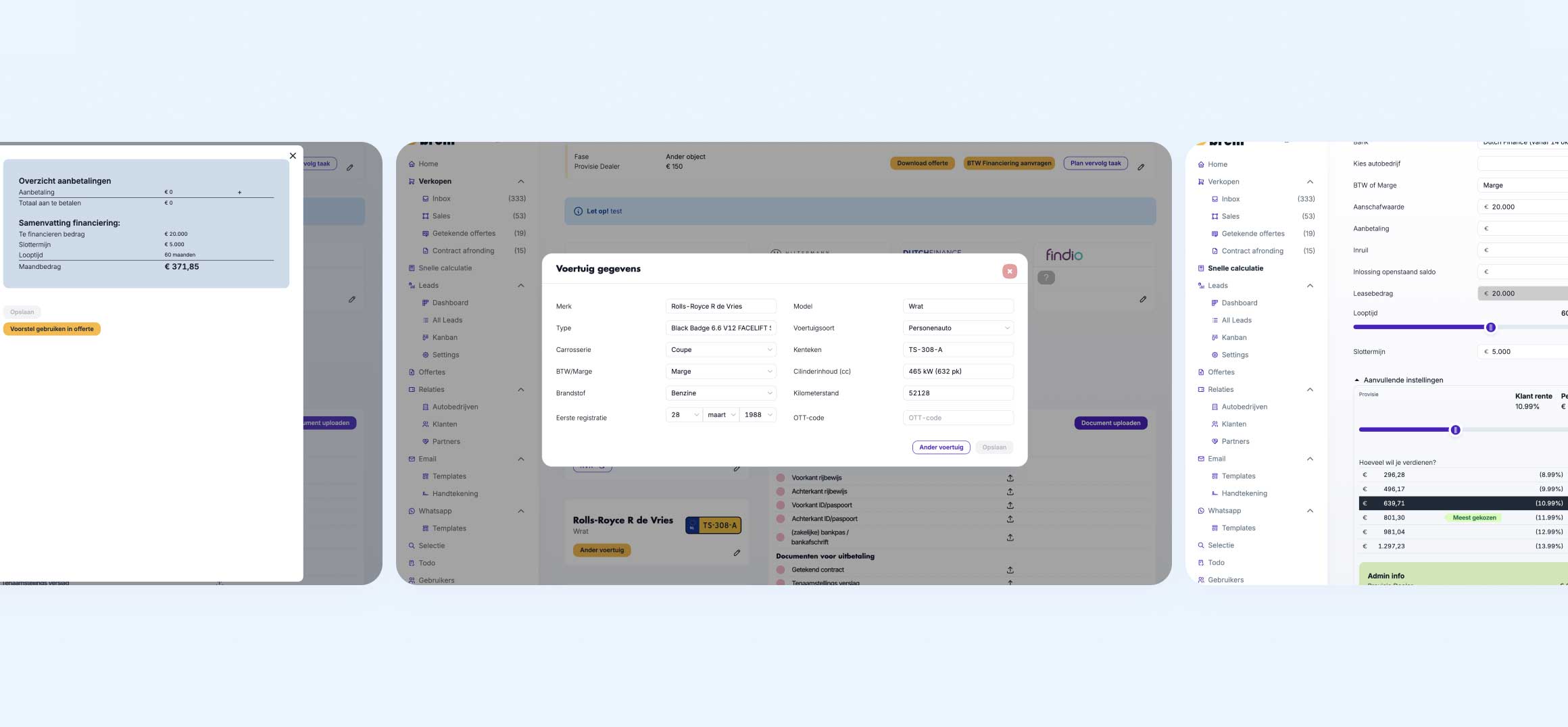
Task: Open the BTW/Marge dropdown in dialog
Action: (720, 371)
